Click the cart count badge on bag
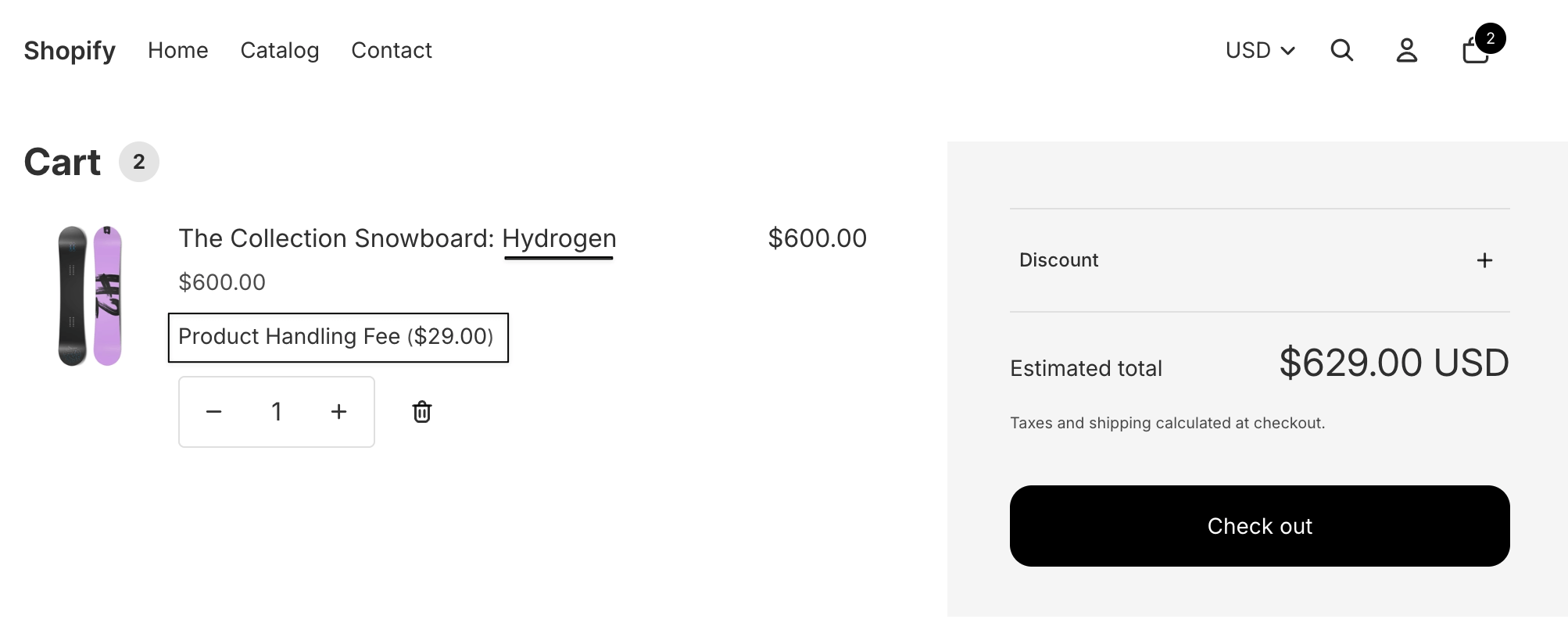The image size is (1568, 619). [x=1491, y=38]
